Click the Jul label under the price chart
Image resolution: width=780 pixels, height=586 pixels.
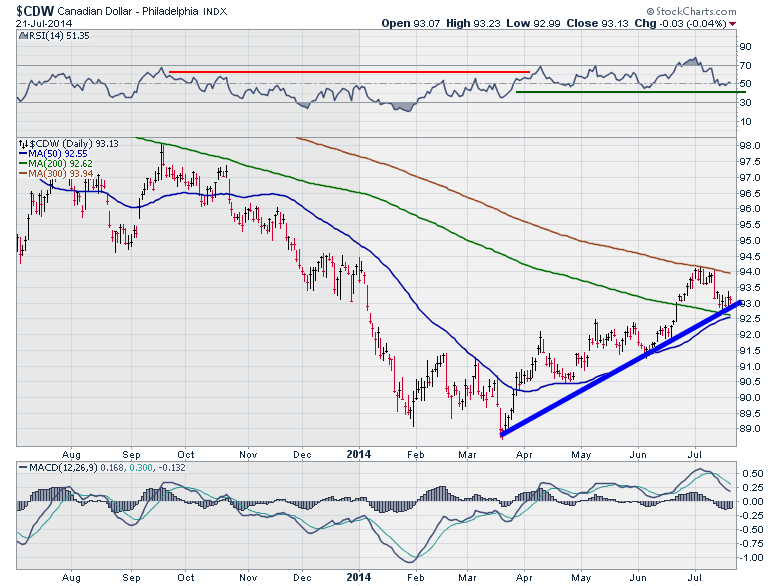[x=695, y=455]
